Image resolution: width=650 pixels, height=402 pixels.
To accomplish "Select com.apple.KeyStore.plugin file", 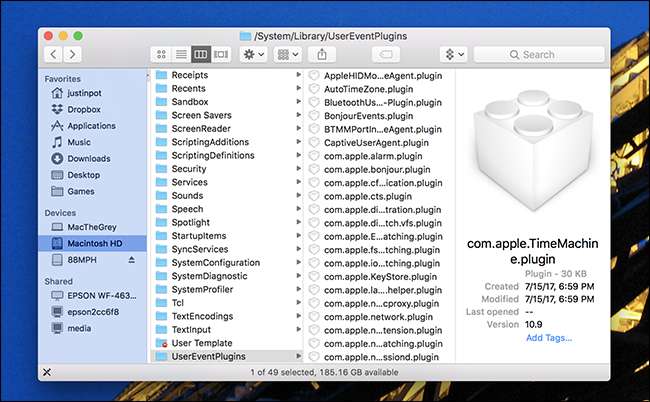I will tap(379, 276).
